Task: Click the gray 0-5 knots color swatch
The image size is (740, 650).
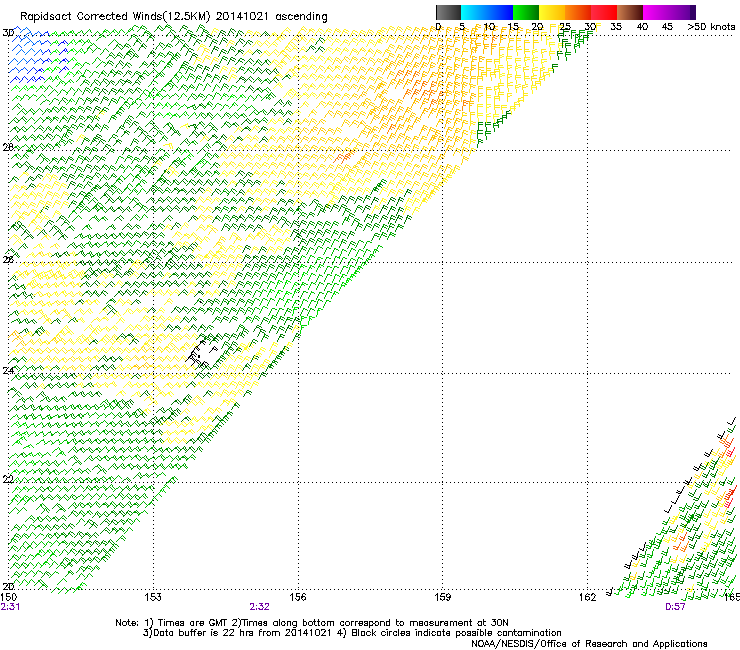Action: click(x=448, y=12)
